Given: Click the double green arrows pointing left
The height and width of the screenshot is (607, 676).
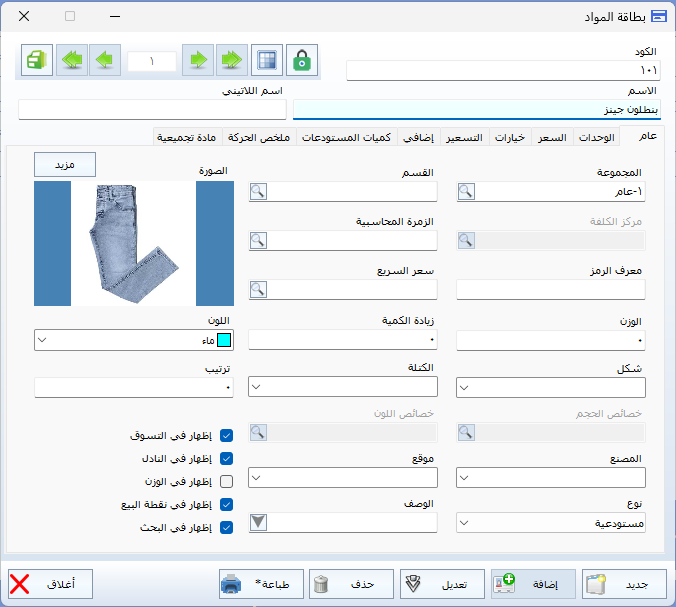Looking at the screenshot, I should [72, 60].
